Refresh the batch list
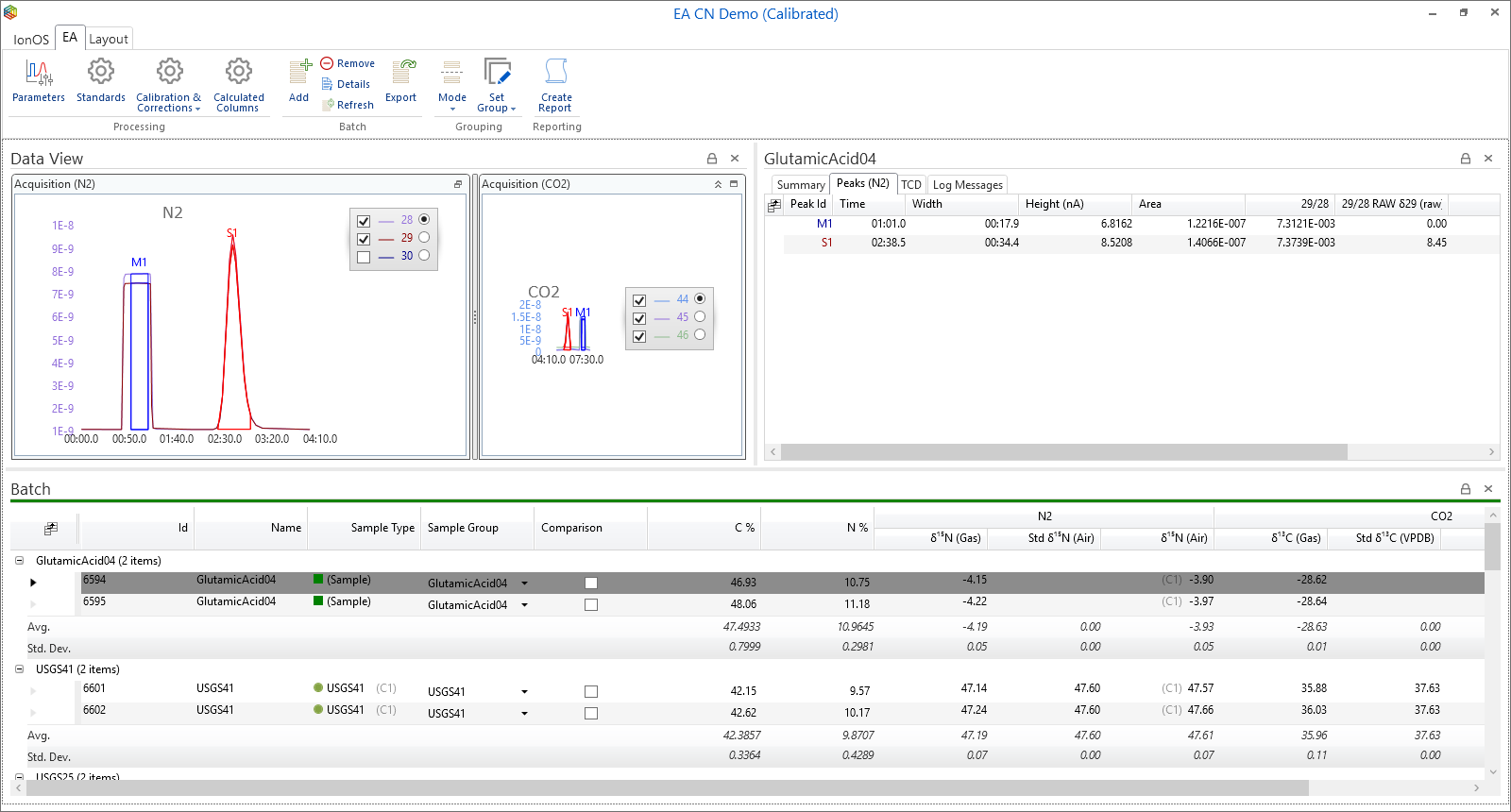The width and height of the screenshot is (1511, 812). pos(348,105)
